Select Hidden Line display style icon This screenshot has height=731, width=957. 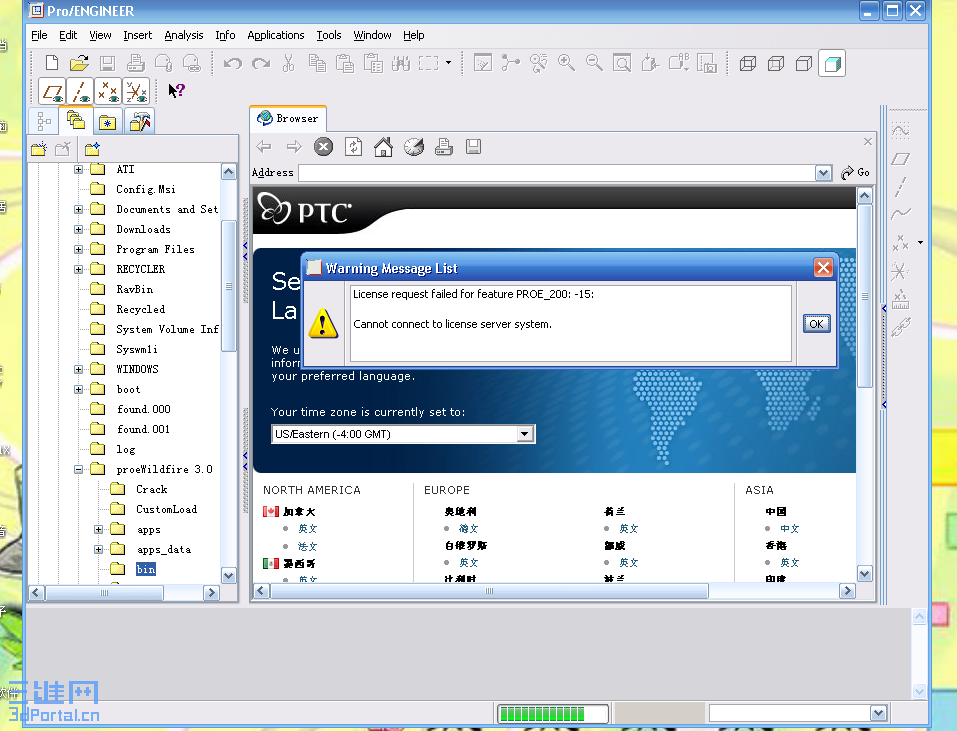coord(776,63)
